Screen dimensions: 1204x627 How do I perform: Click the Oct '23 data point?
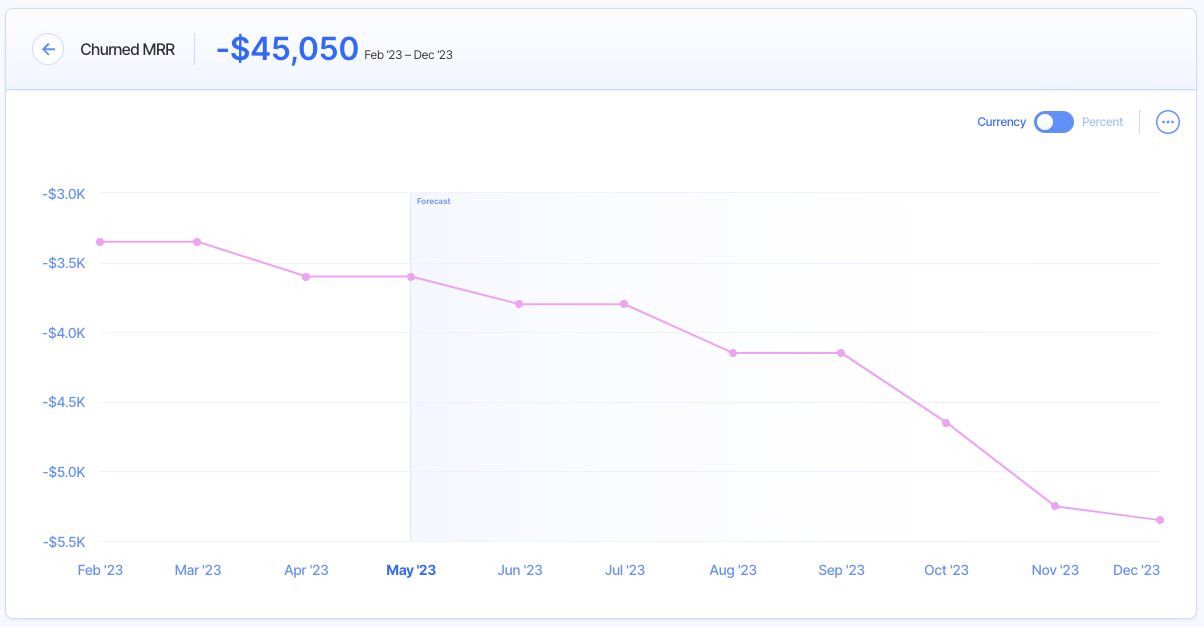point(945,423)
